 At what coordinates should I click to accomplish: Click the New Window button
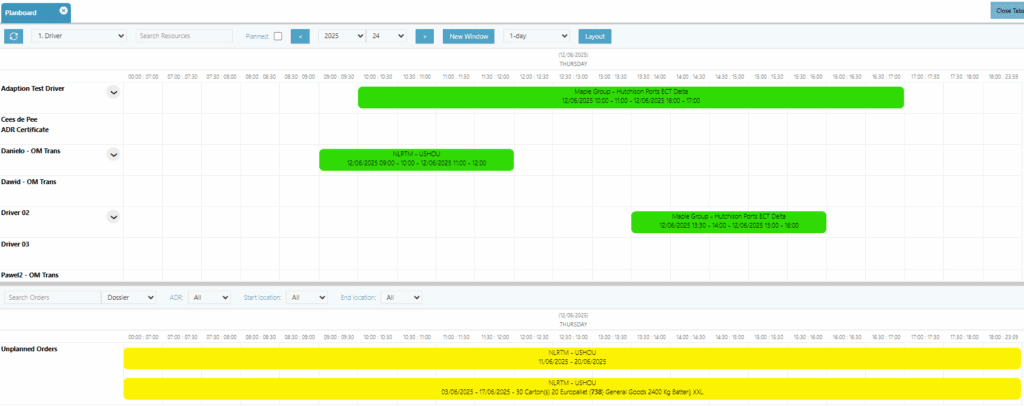click(x=468, y=36)
